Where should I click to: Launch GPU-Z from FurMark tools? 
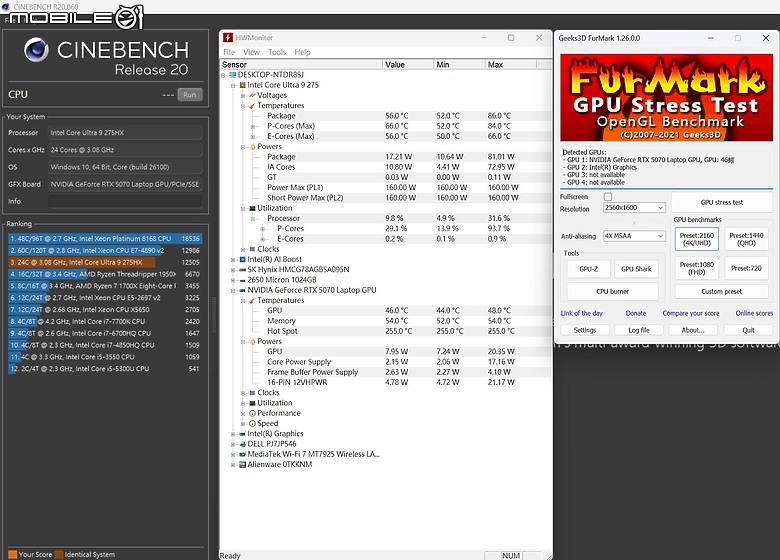[x=588, y=269]
